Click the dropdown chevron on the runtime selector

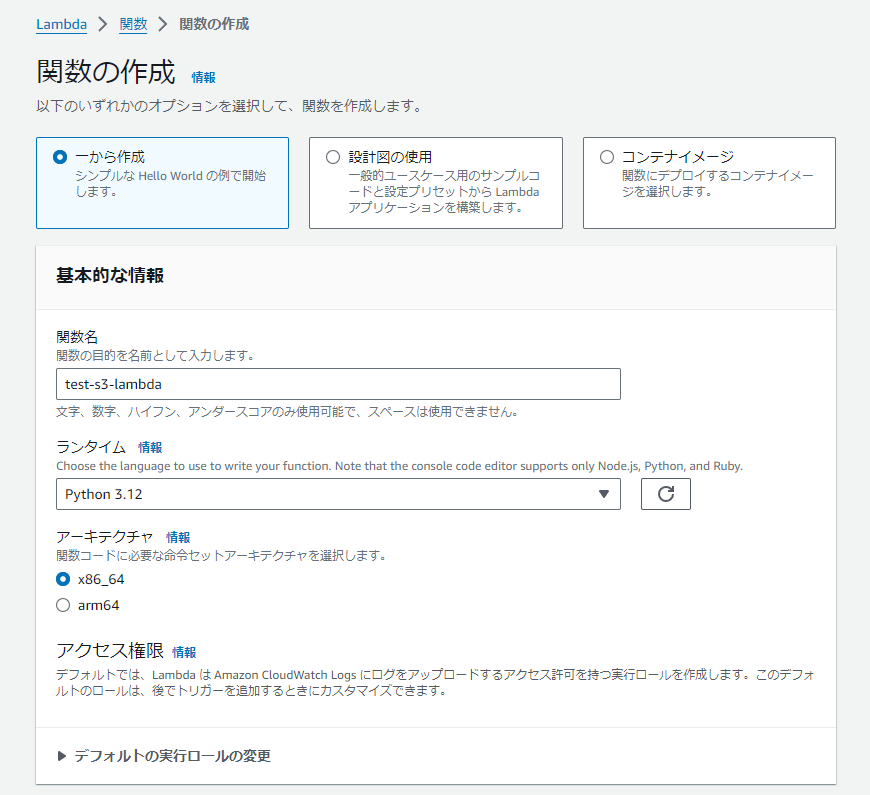tap(604, 493)
